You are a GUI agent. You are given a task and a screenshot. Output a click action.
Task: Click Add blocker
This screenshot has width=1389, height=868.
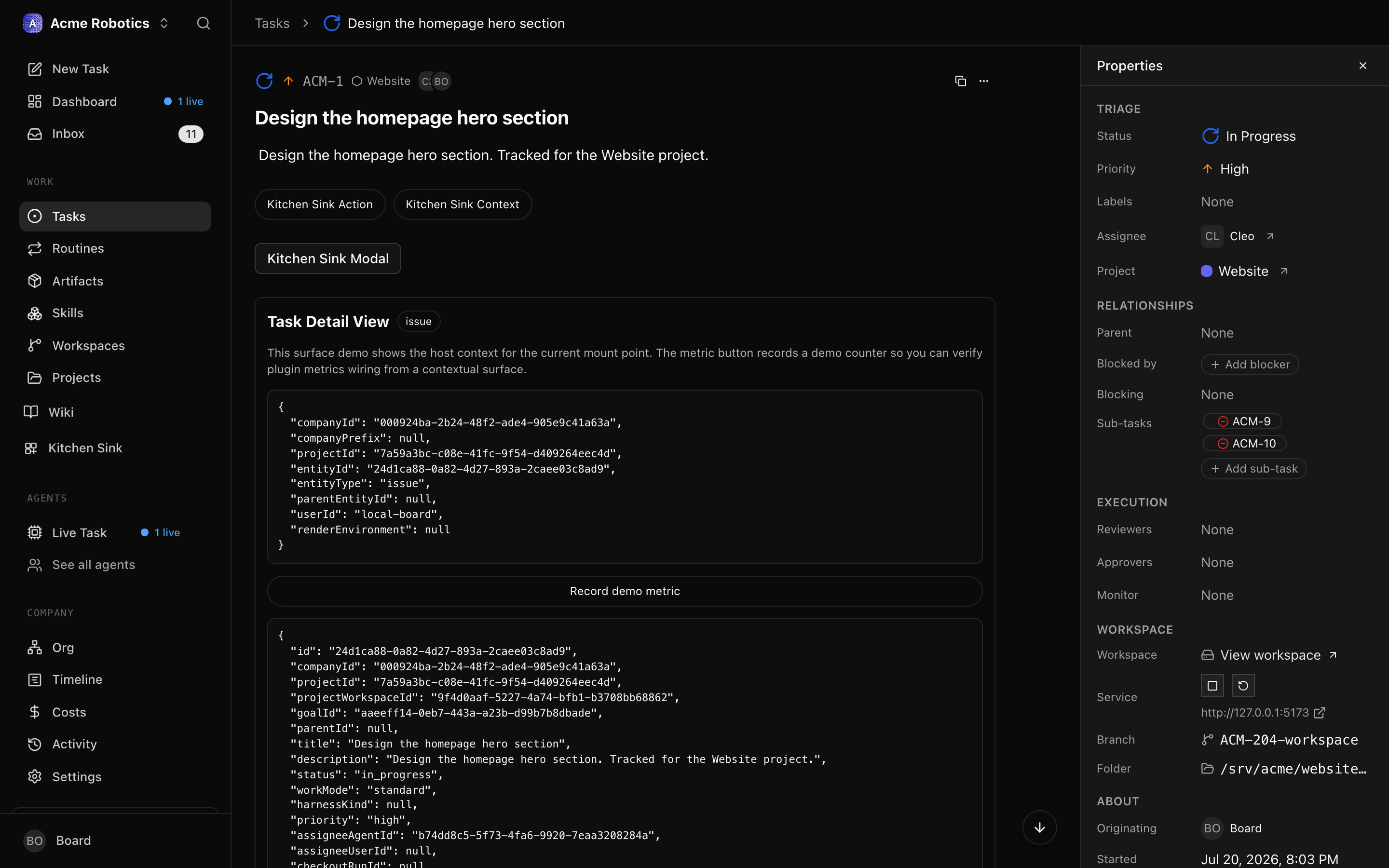click(x=1250, y=365)
